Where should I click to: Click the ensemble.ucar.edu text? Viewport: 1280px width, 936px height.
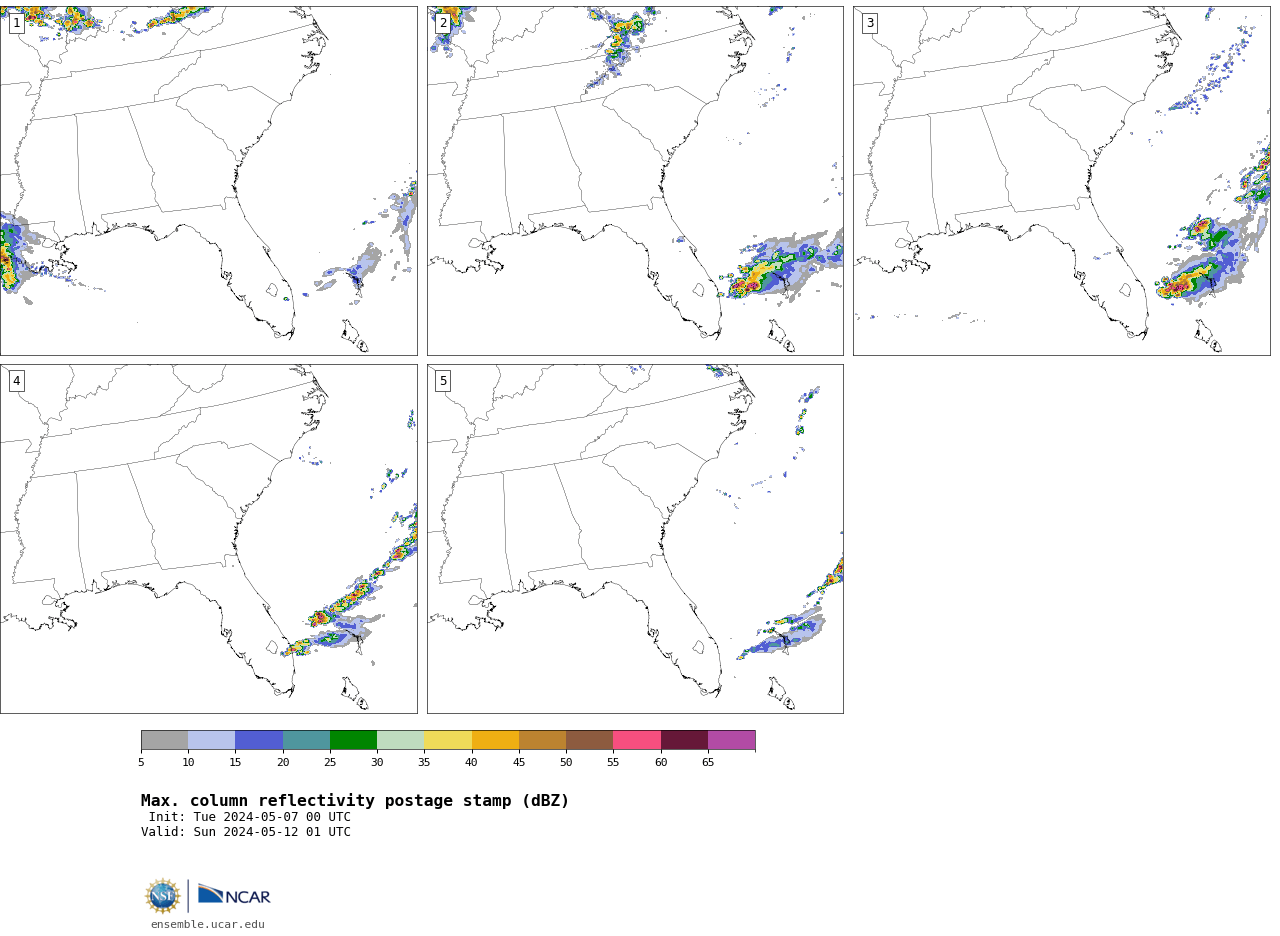click(208, 925)
